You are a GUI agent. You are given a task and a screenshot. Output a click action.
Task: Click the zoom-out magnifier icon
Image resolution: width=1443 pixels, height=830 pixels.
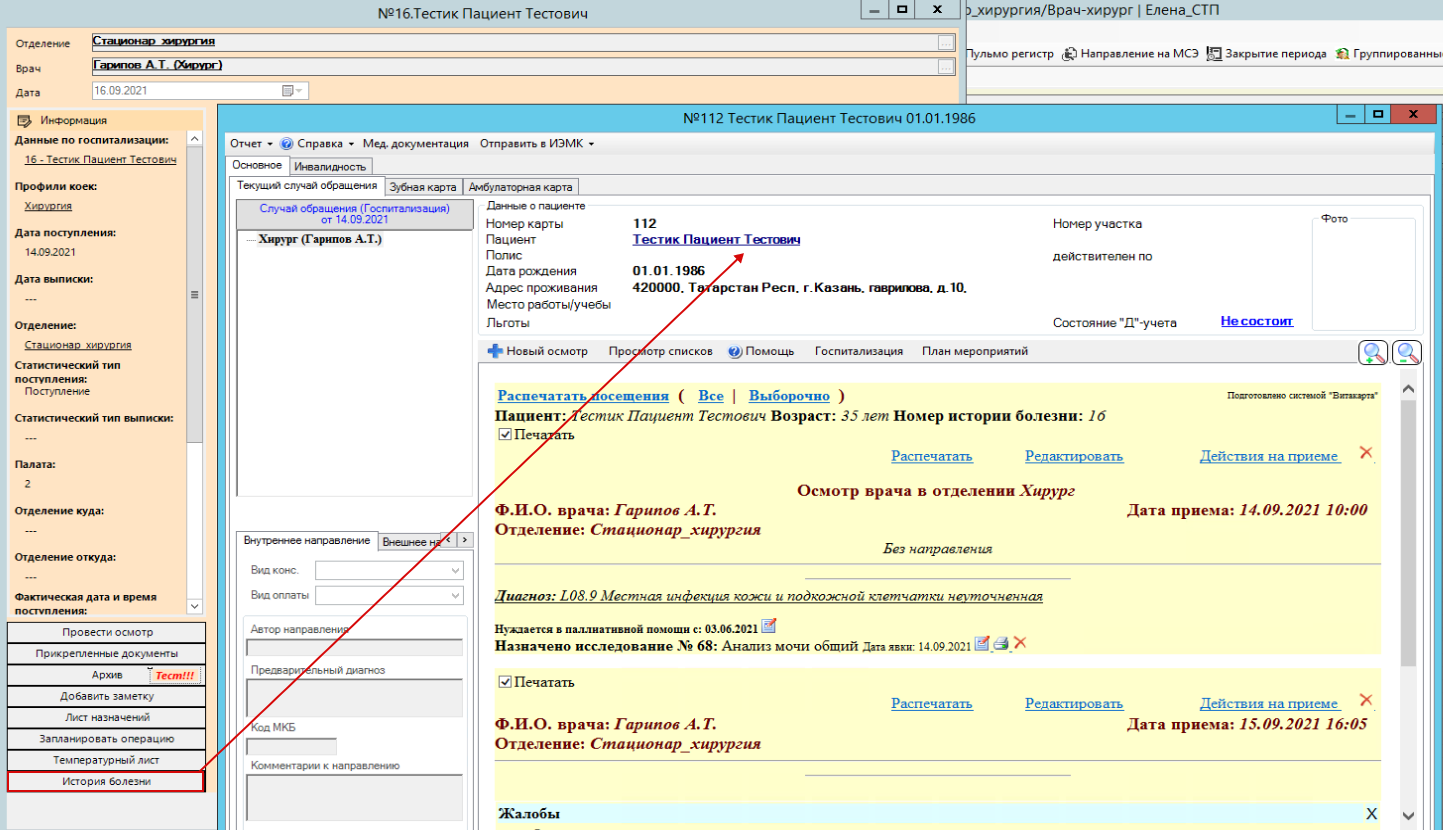[1407, 353]
